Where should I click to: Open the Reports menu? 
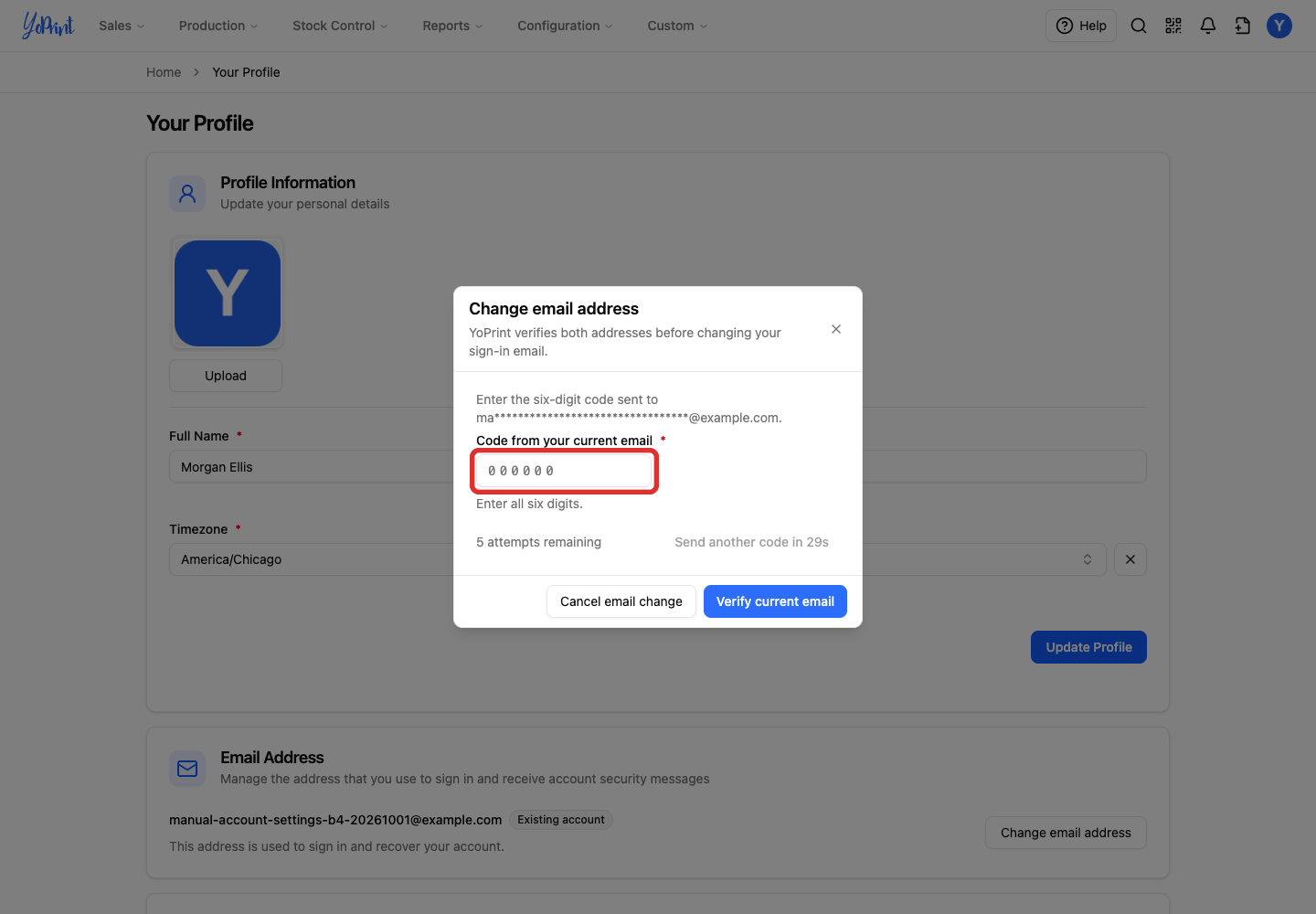tap(452, 26)
